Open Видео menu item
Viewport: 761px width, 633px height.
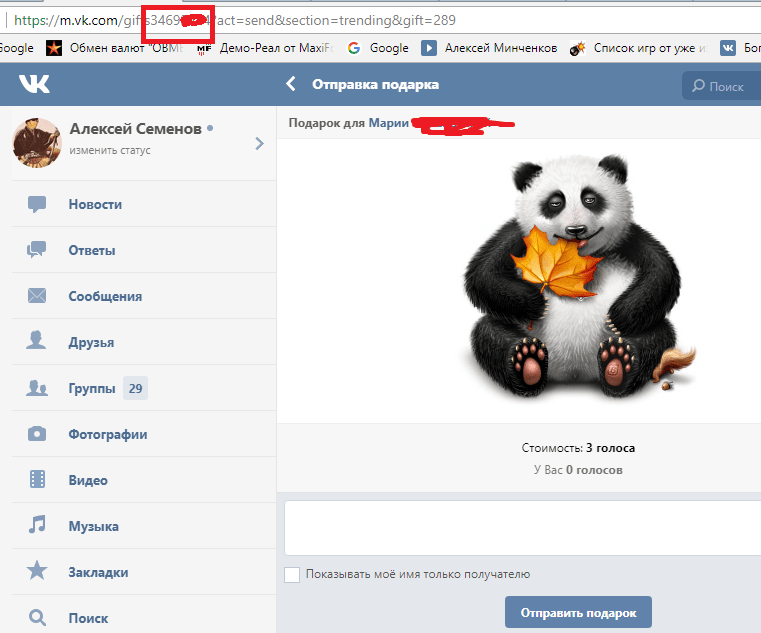coord(144,480)
